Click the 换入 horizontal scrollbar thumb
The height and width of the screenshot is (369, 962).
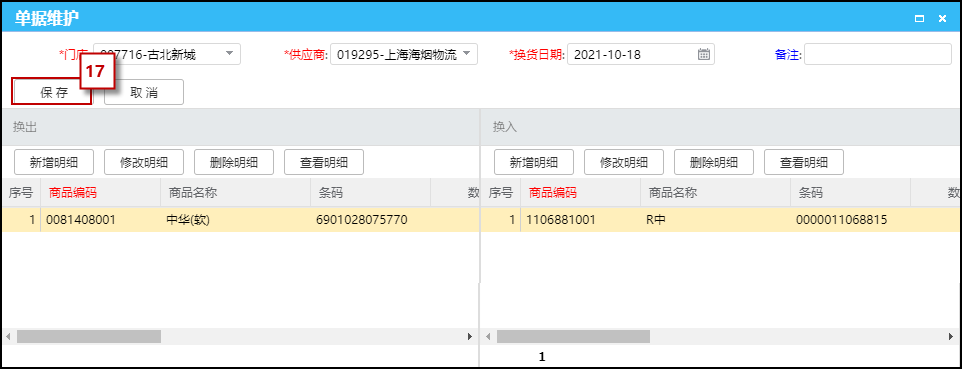pyautogui.click(x=573, y=336)
